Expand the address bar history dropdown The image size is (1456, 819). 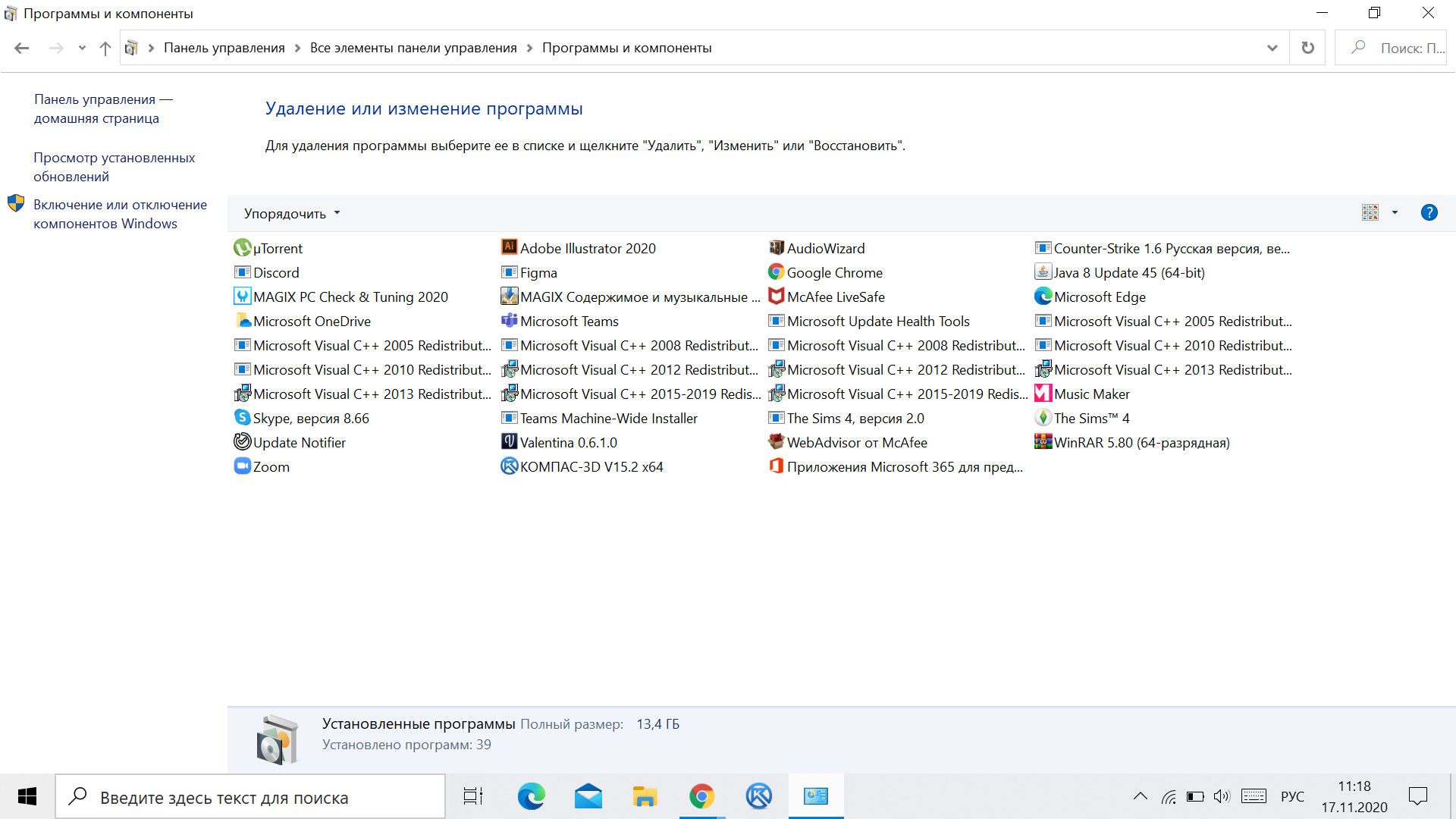pos(1272,48)
